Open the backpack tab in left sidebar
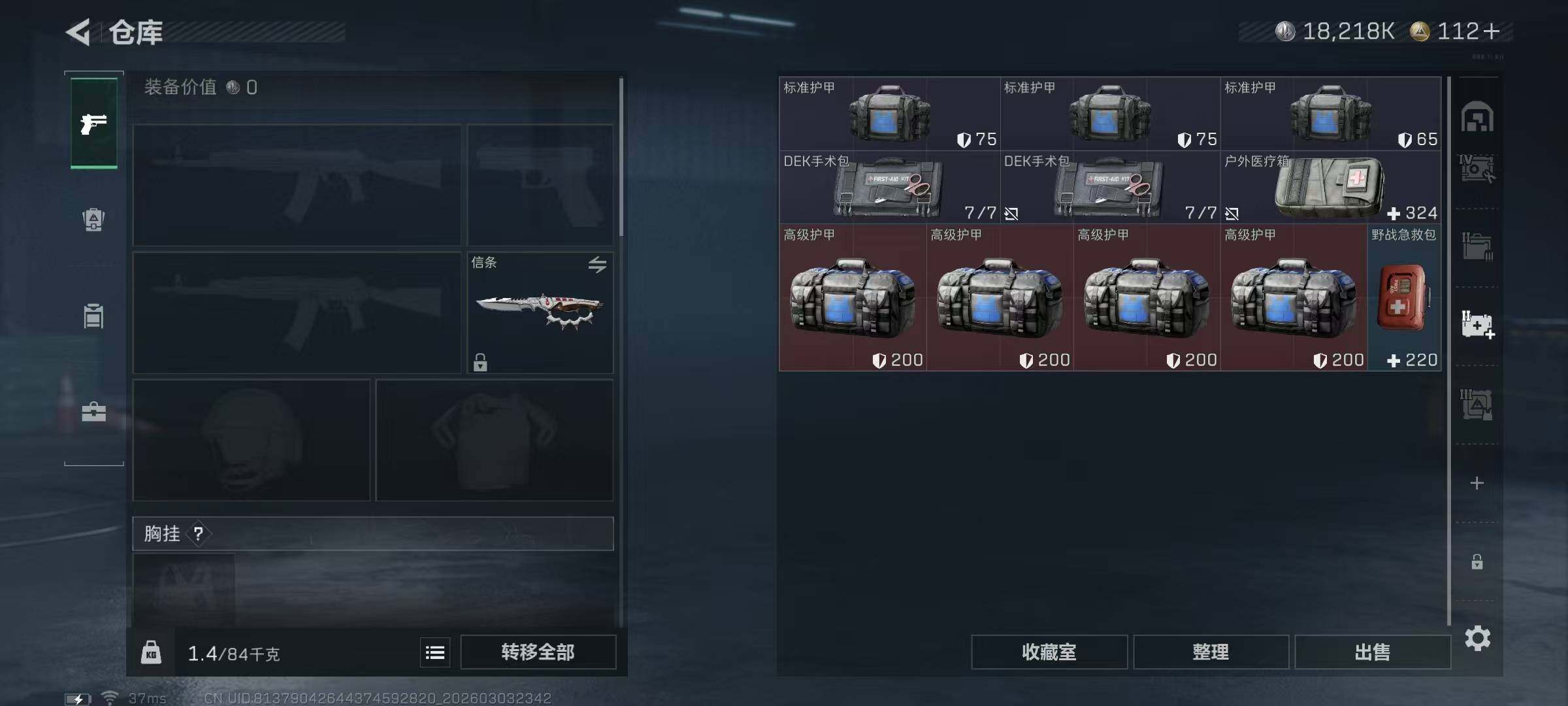The height and width of the screenshot is (706, 1568). (93, 220)
